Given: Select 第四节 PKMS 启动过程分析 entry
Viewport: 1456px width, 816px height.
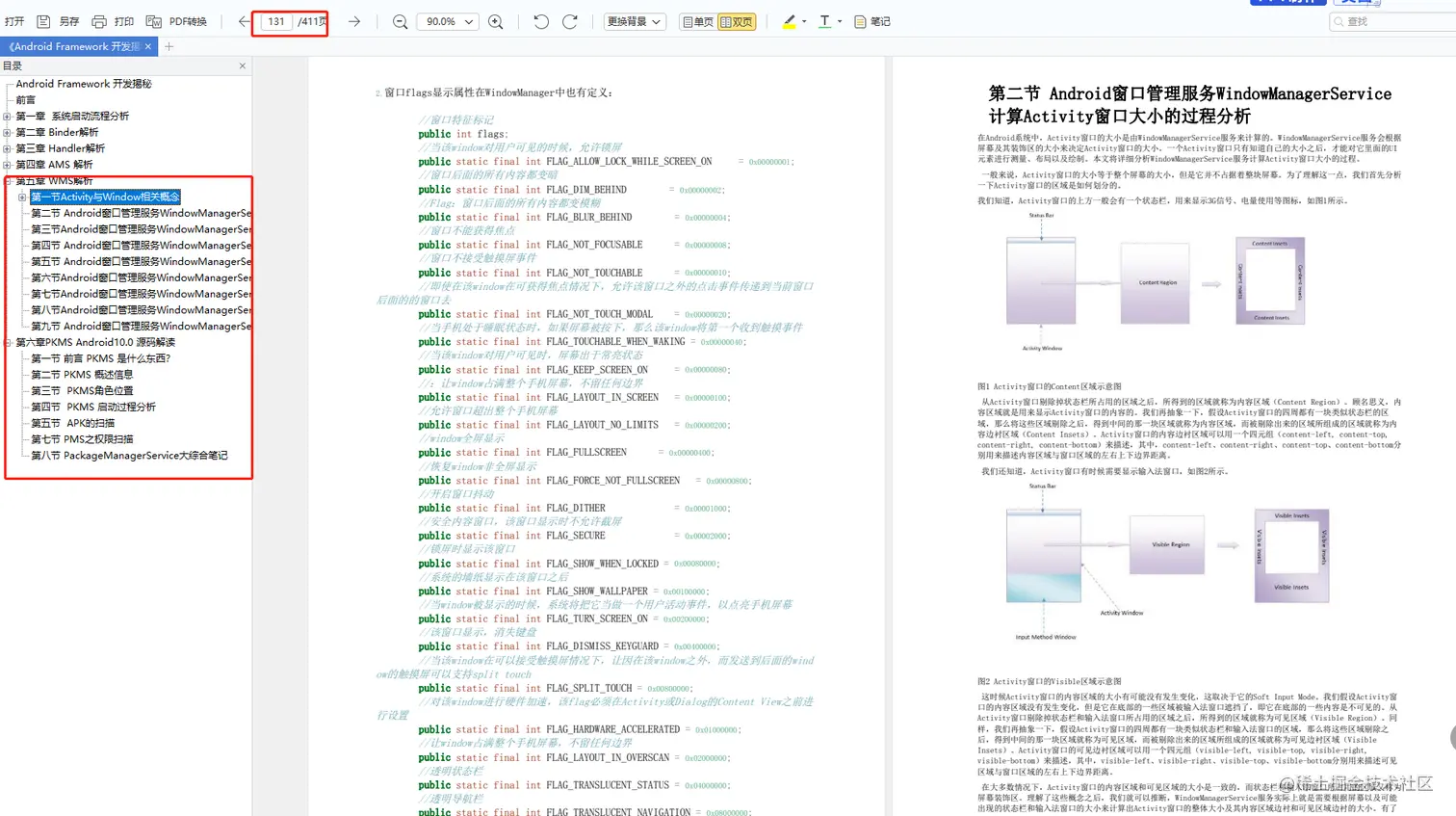Looking at the screenshot, I should click(93, 407).
